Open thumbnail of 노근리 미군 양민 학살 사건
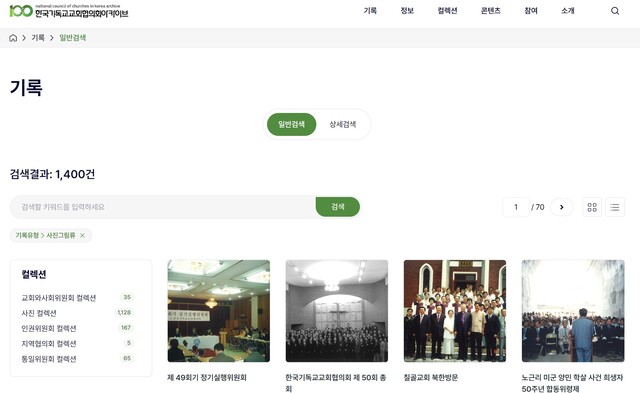Image resolution: width=640 pixels, height=393 pixels. (x=573, y=311)
